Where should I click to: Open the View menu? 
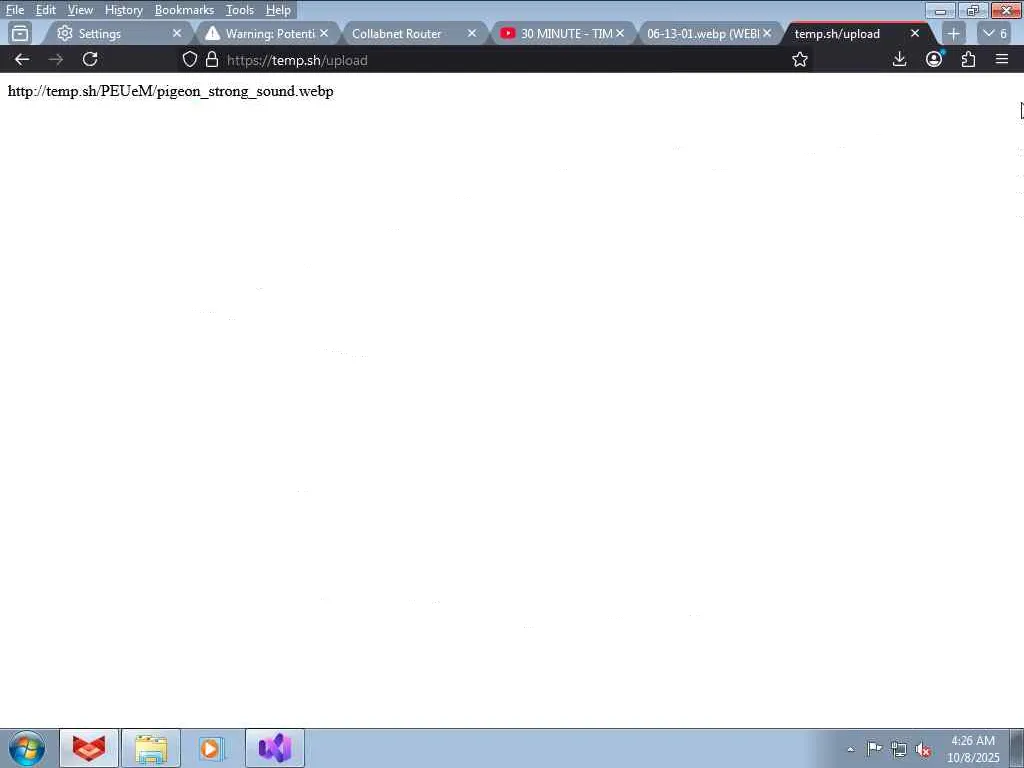coord(80,10)
